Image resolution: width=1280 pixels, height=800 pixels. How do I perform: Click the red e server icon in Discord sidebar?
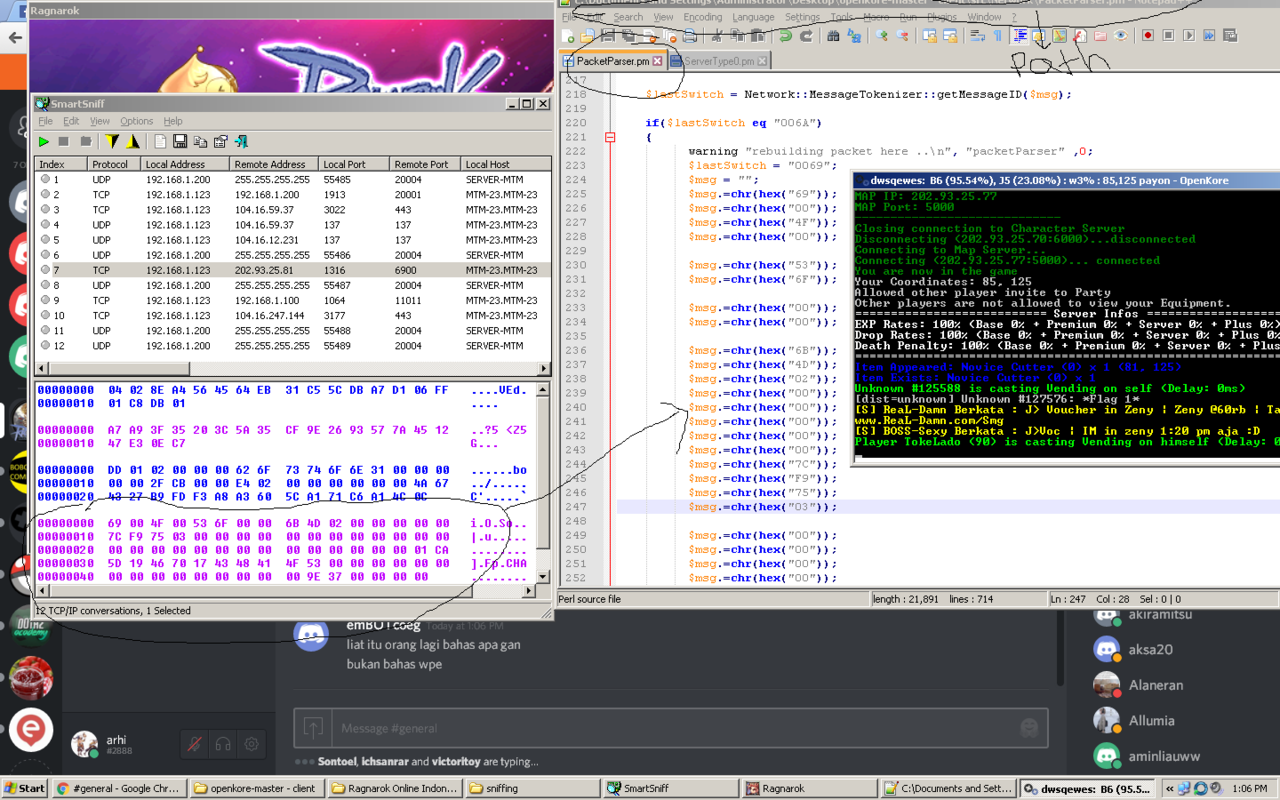pos(30,728)
